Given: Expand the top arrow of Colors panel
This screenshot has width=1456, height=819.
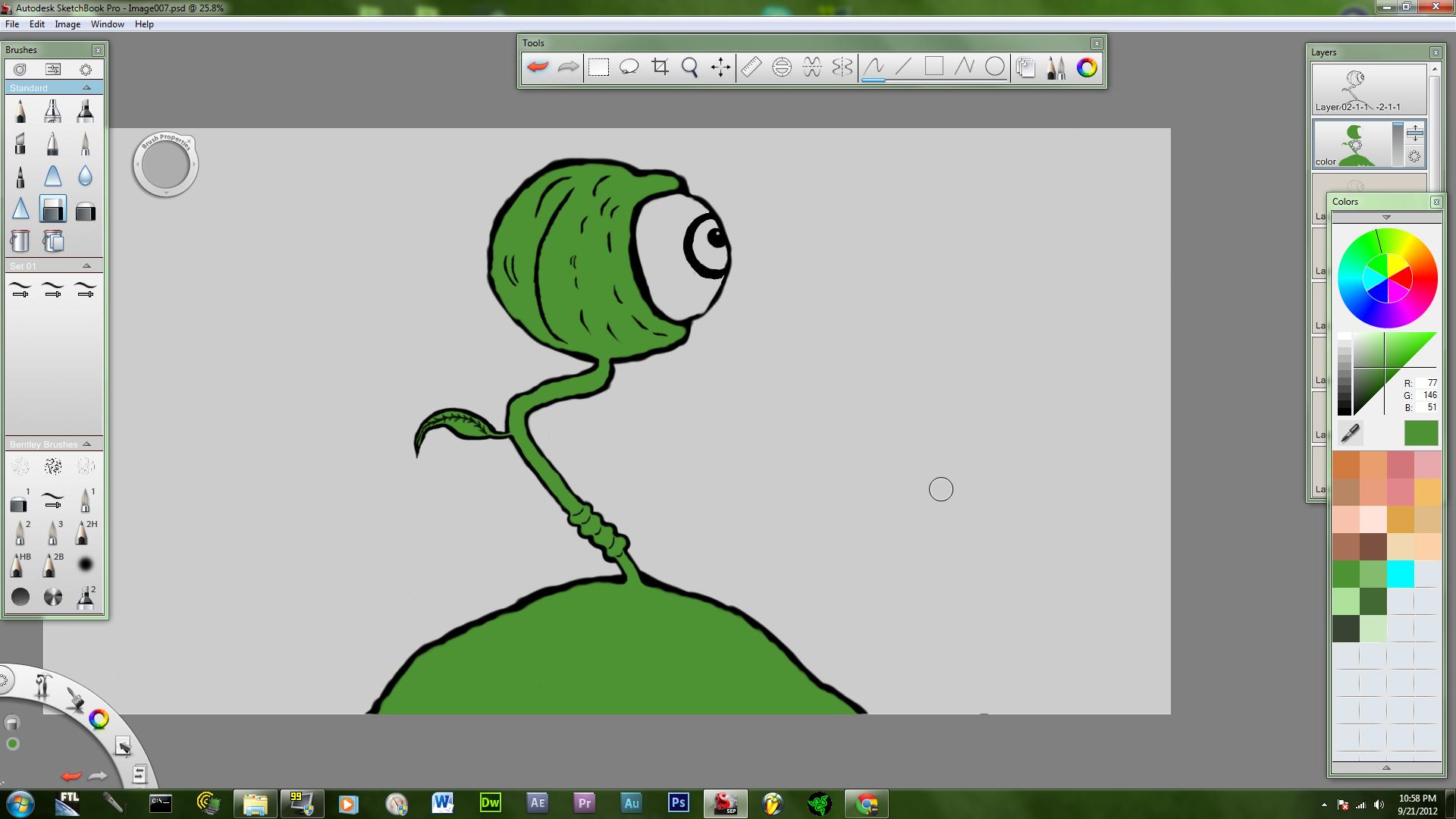Looking at the screenshot, I should [x=1386, y=218].
